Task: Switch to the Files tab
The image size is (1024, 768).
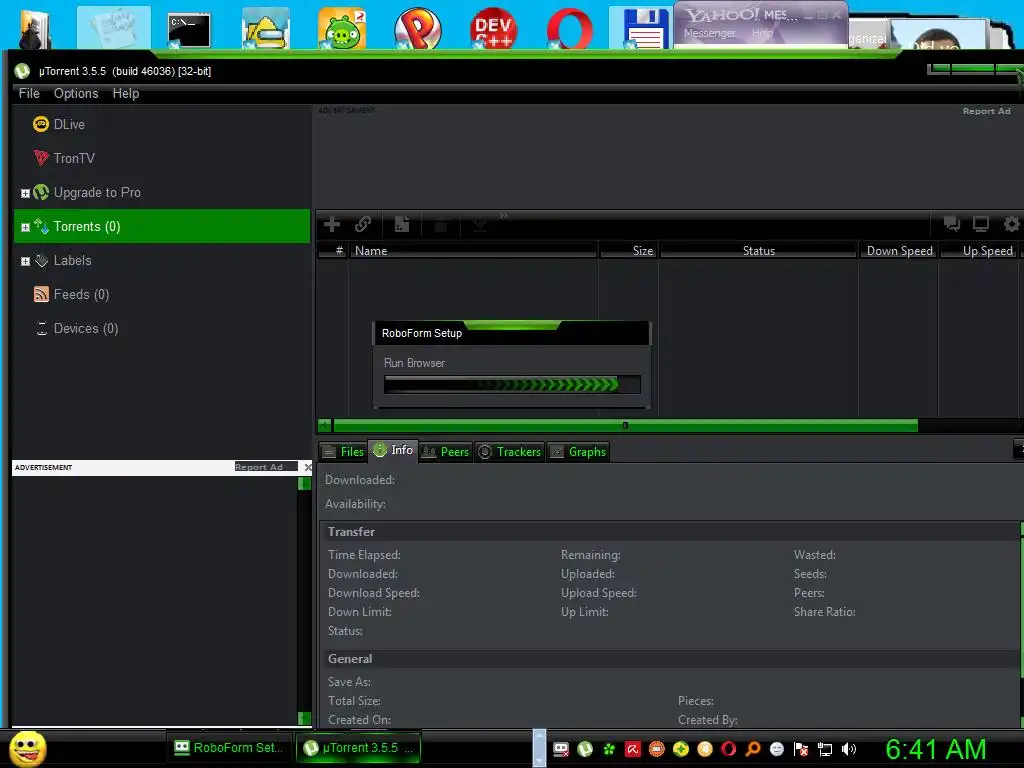Action: (343, 451)
